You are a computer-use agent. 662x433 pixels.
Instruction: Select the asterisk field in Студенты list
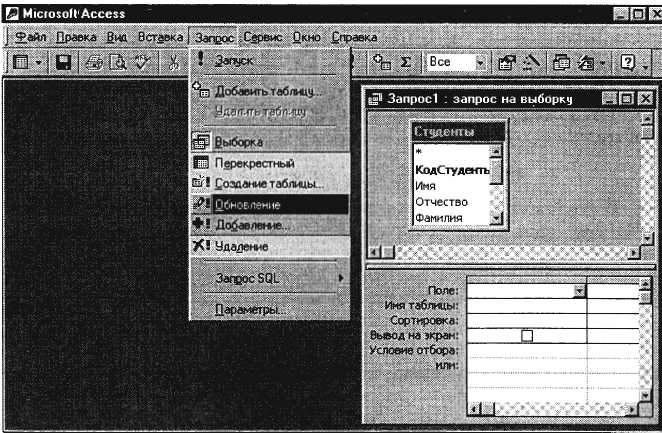point(451,151)
